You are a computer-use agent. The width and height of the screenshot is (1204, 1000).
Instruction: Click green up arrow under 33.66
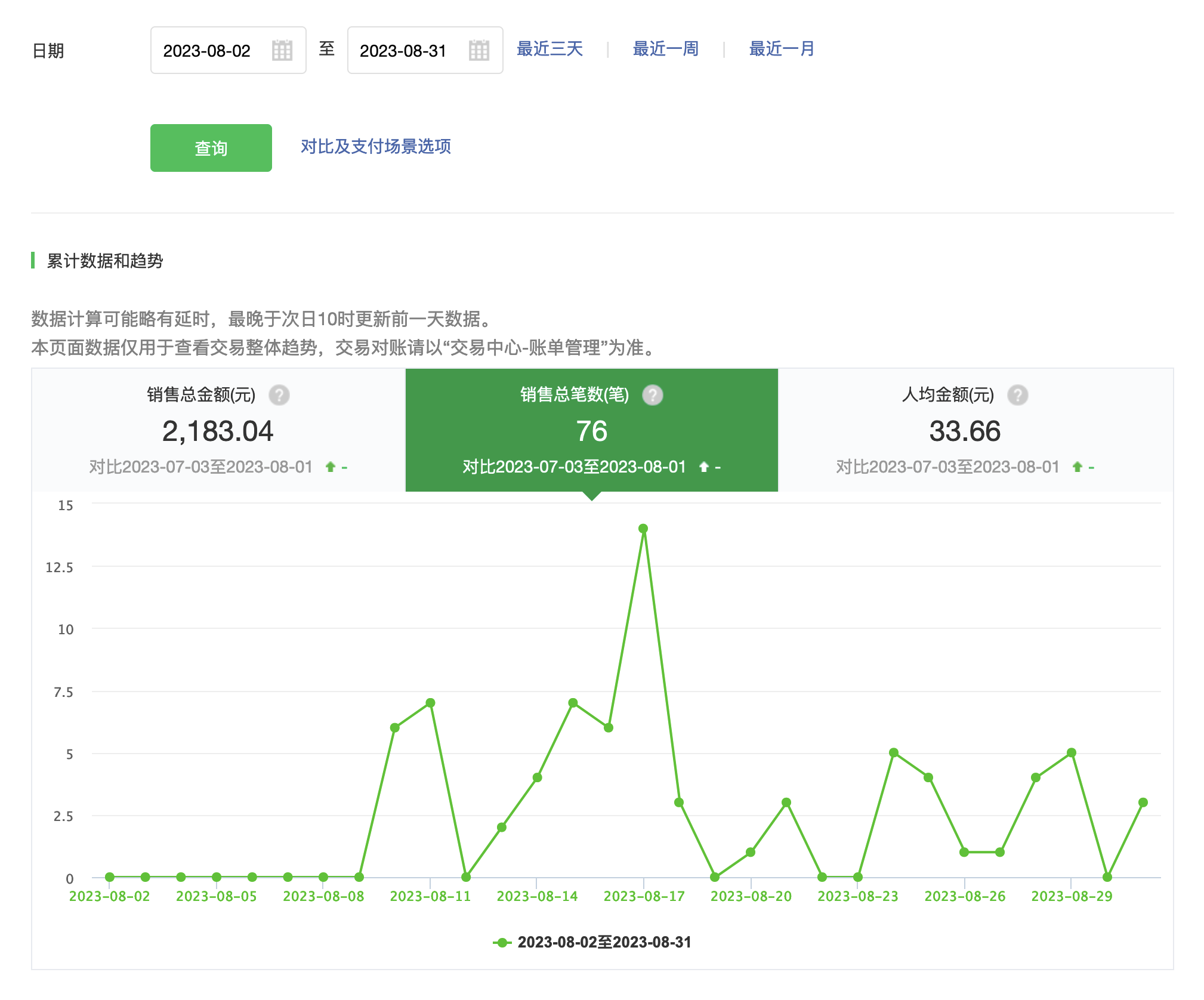[1077, 467]
